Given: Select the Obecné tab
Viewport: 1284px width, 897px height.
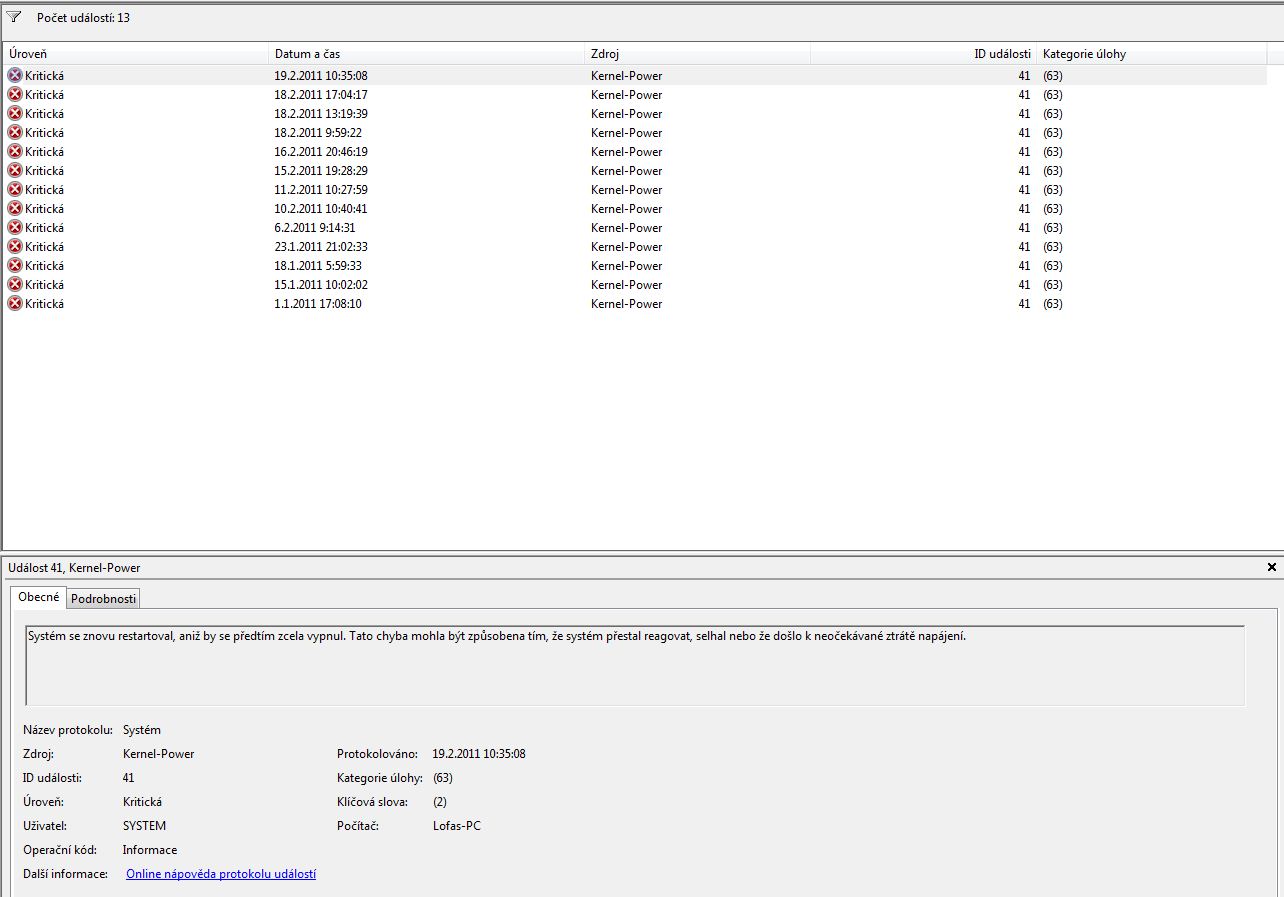Looking at the screenshot, I should (x=39, y=597).
